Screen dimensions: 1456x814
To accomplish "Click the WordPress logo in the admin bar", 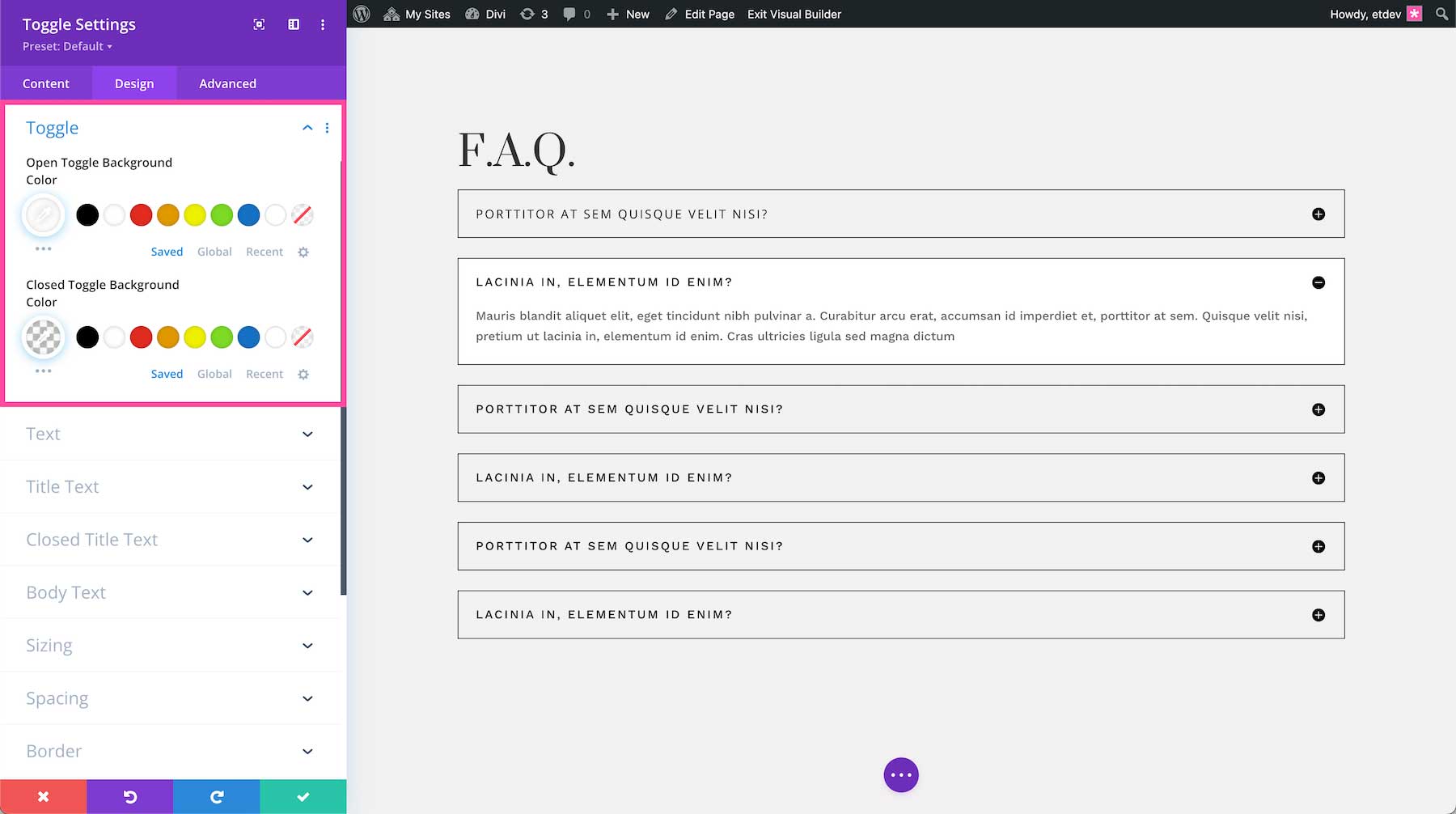I will click(x=361, y=14).
